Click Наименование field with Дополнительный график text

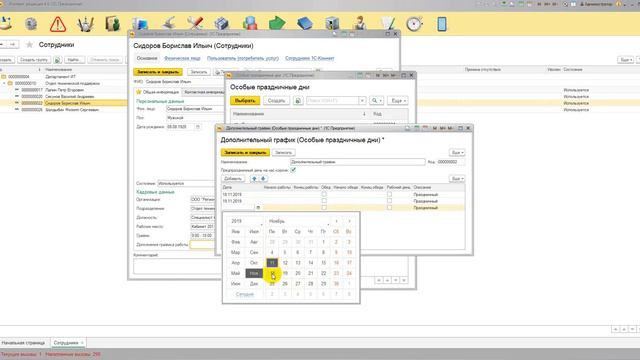click(358, 162)
